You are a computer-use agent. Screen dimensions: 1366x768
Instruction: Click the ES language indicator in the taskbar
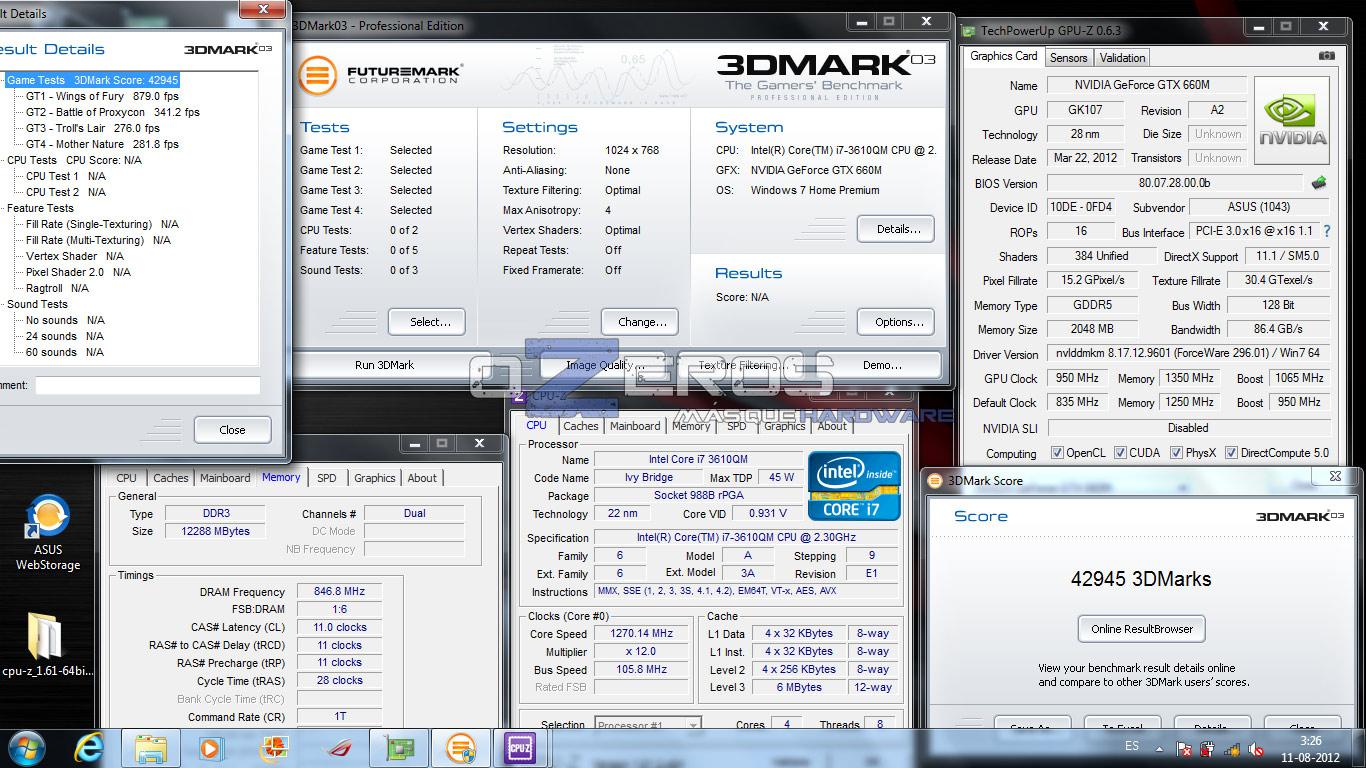pyautogui.click(x=1132, y=746)
